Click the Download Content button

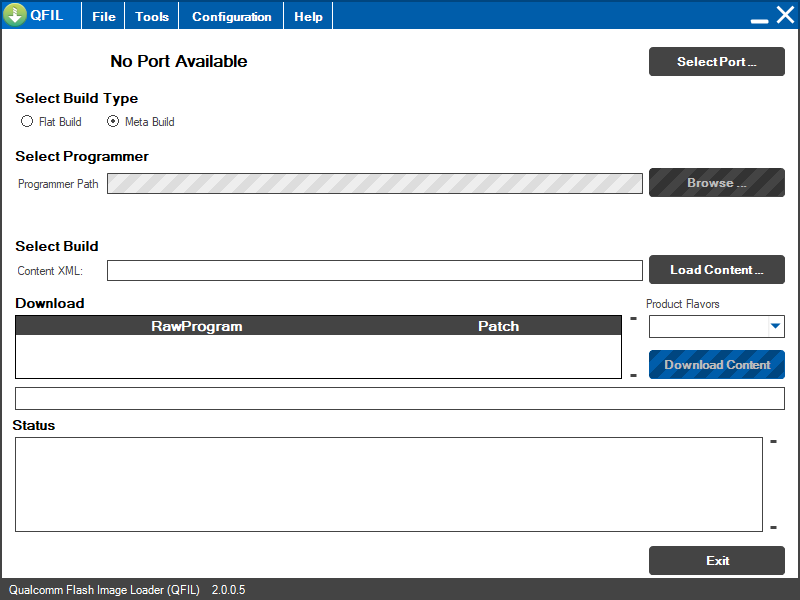(716, 364)
